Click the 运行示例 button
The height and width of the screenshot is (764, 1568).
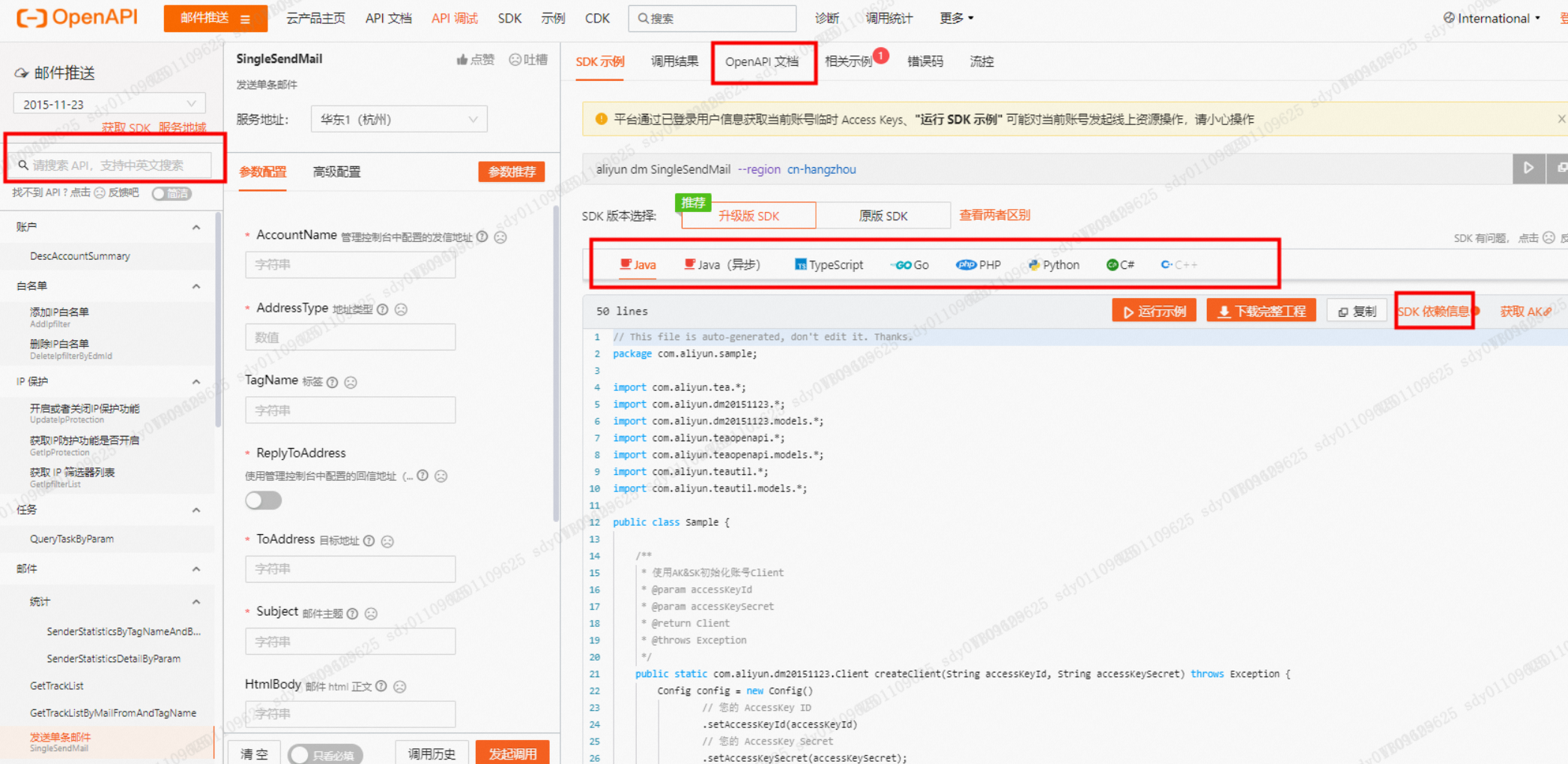point(1154,311)
